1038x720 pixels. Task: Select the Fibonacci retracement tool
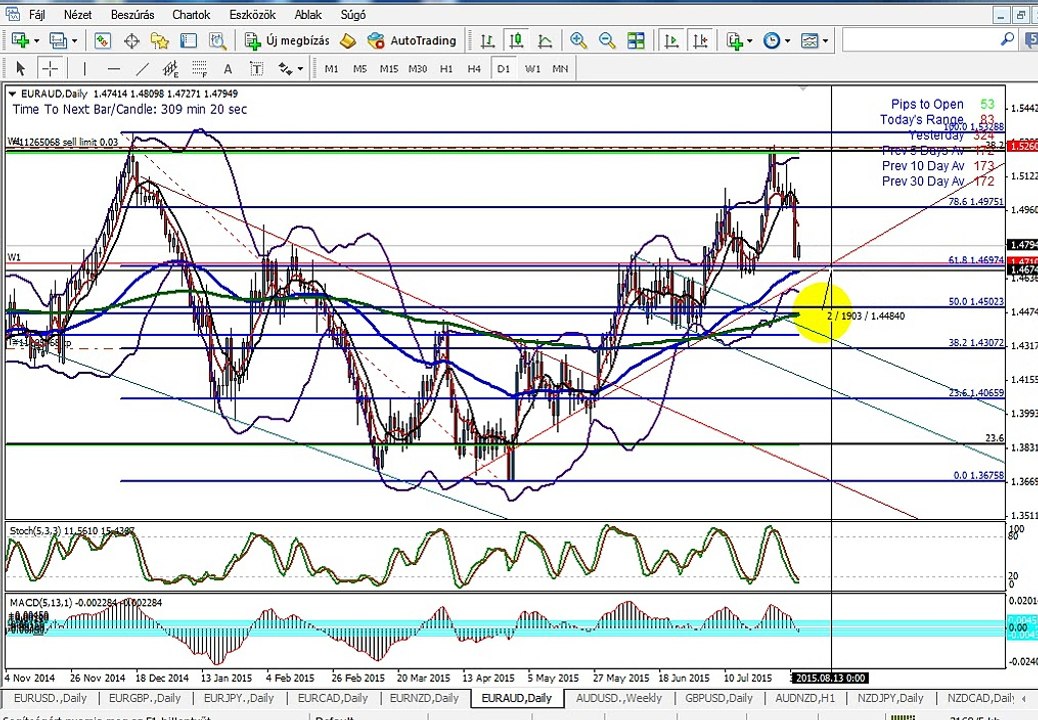pyautogui.click(x=199, y=68)
